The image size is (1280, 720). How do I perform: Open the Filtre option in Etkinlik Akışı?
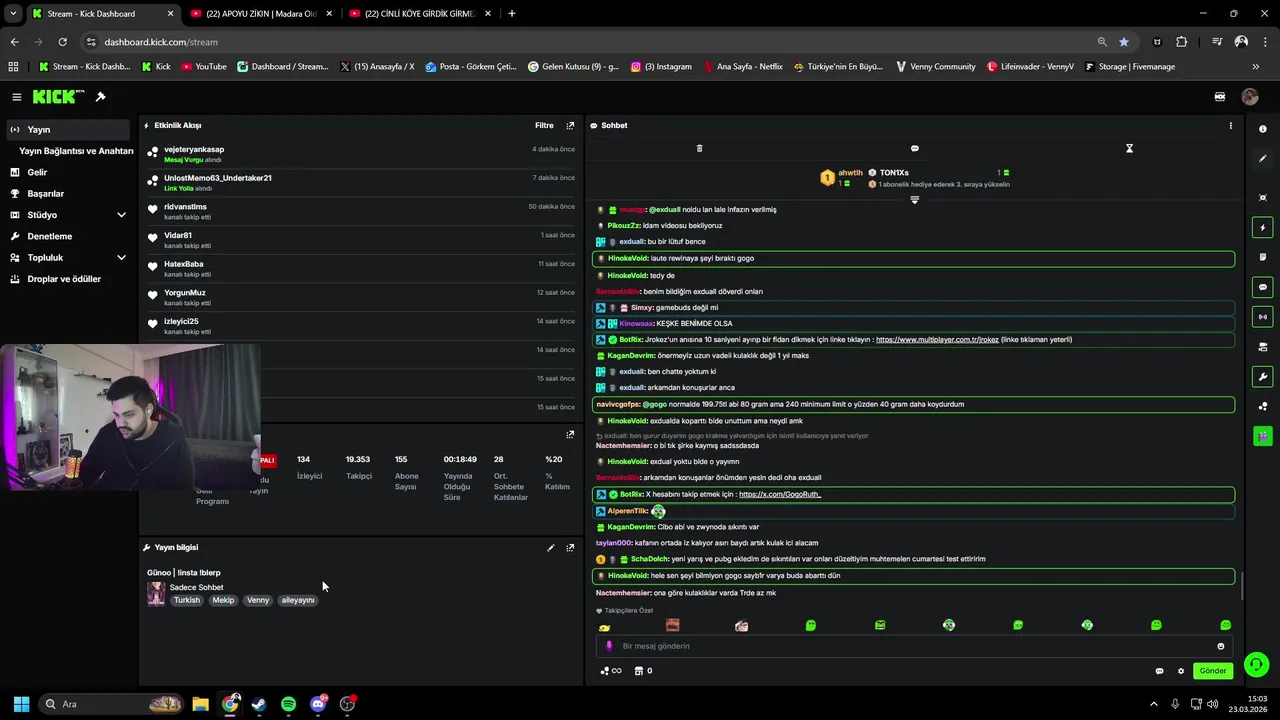pyautogui.click(x=544, y=125)
